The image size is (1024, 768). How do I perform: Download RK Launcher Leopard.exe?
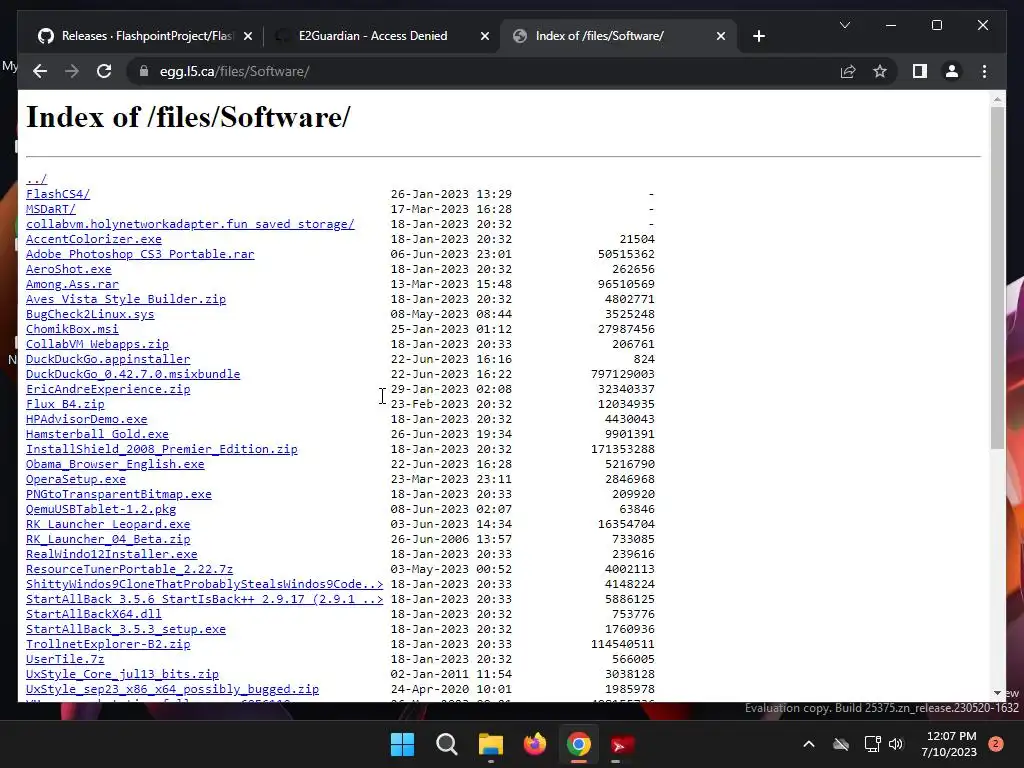pyautogui.click(x=108, y=524)
